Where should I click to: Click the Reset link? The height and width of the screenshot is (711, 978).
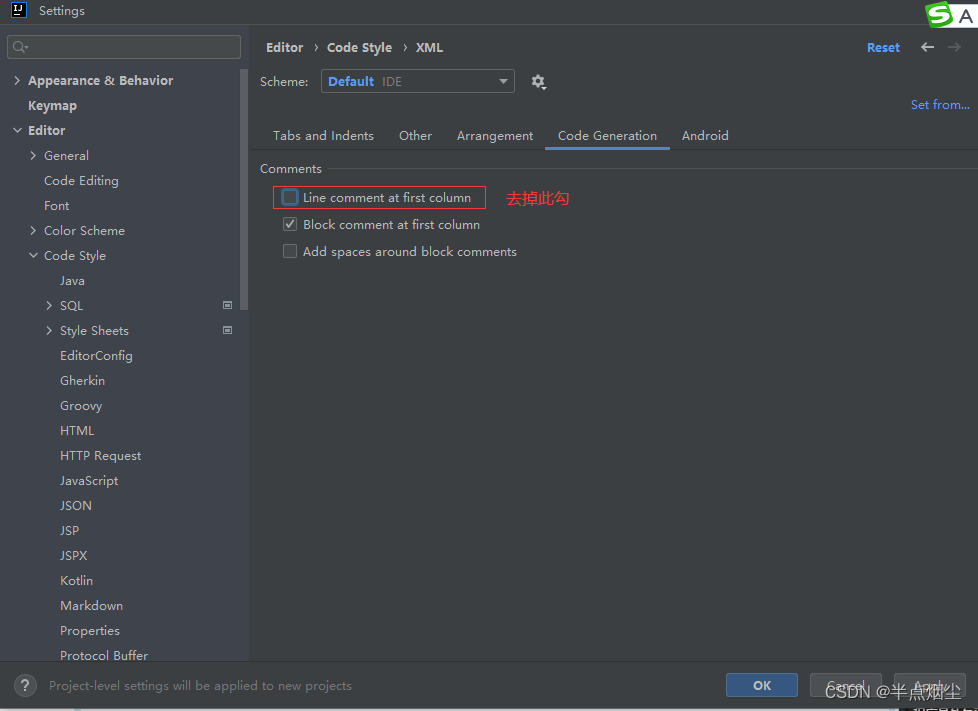pyautogui.click(x=883, y=47)
